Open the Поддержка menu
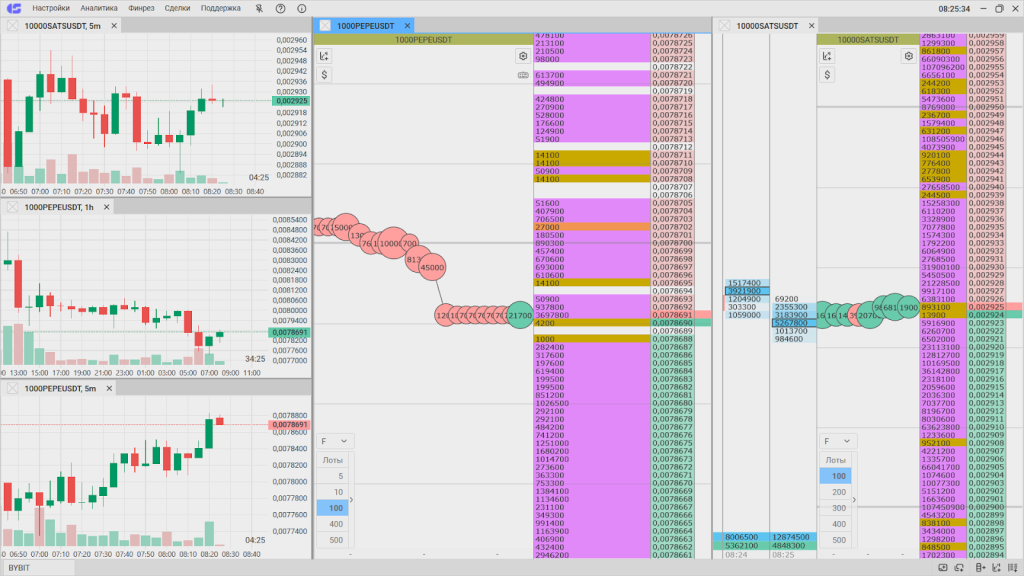 click(220, 8)
